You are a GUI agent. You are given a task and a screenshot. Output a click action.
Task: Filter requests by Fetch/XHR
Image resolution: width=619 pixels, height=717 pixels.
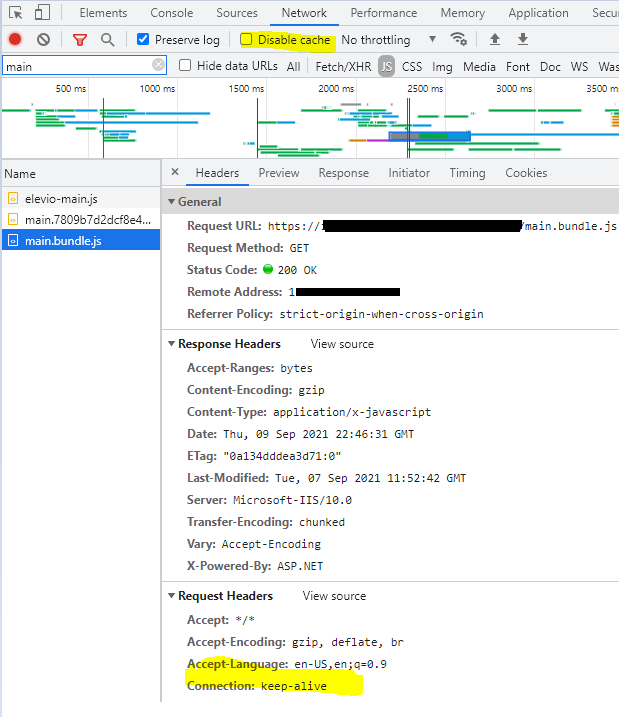click(343, 67)
